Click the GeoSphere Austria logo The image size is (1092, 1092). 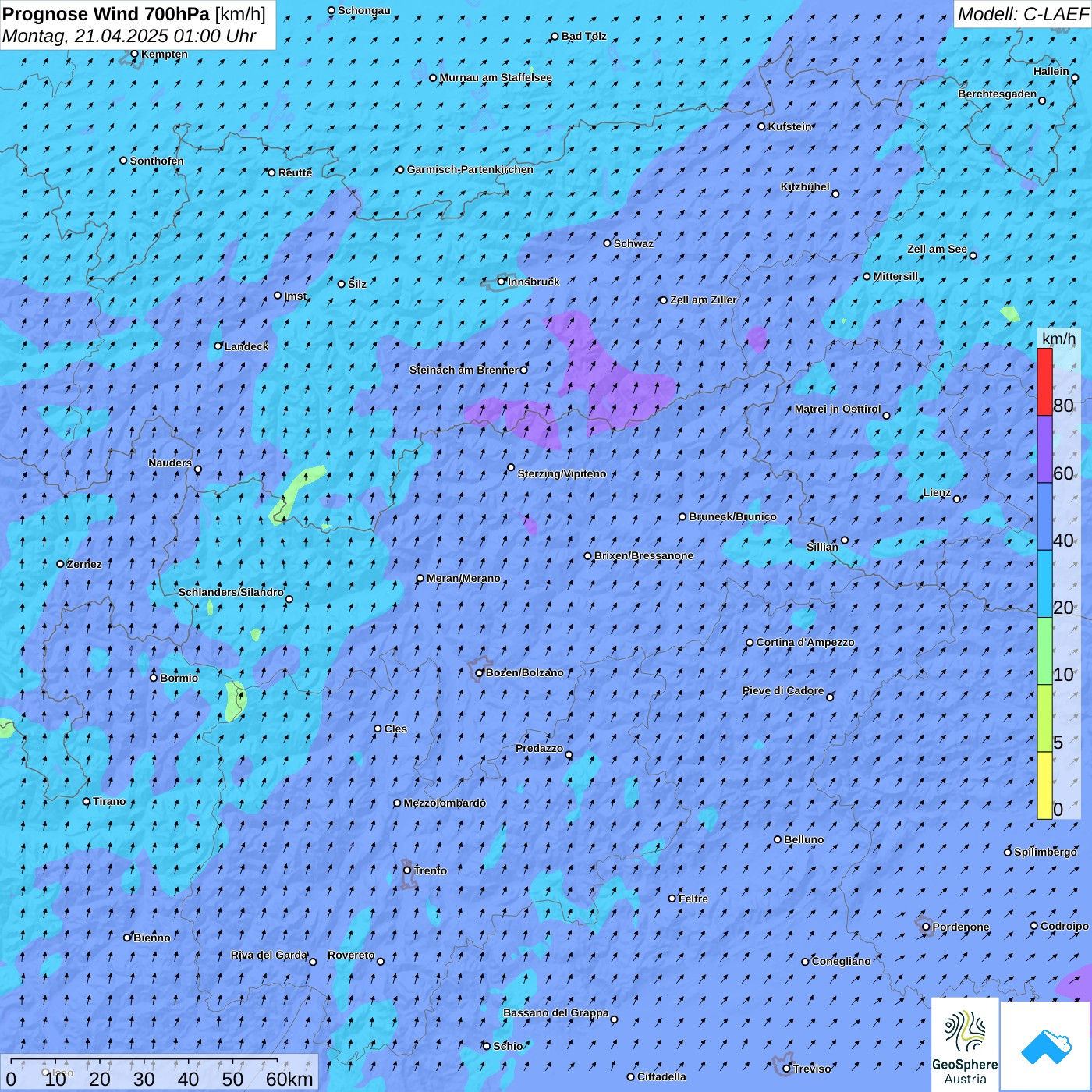(x=965, y=1044)
